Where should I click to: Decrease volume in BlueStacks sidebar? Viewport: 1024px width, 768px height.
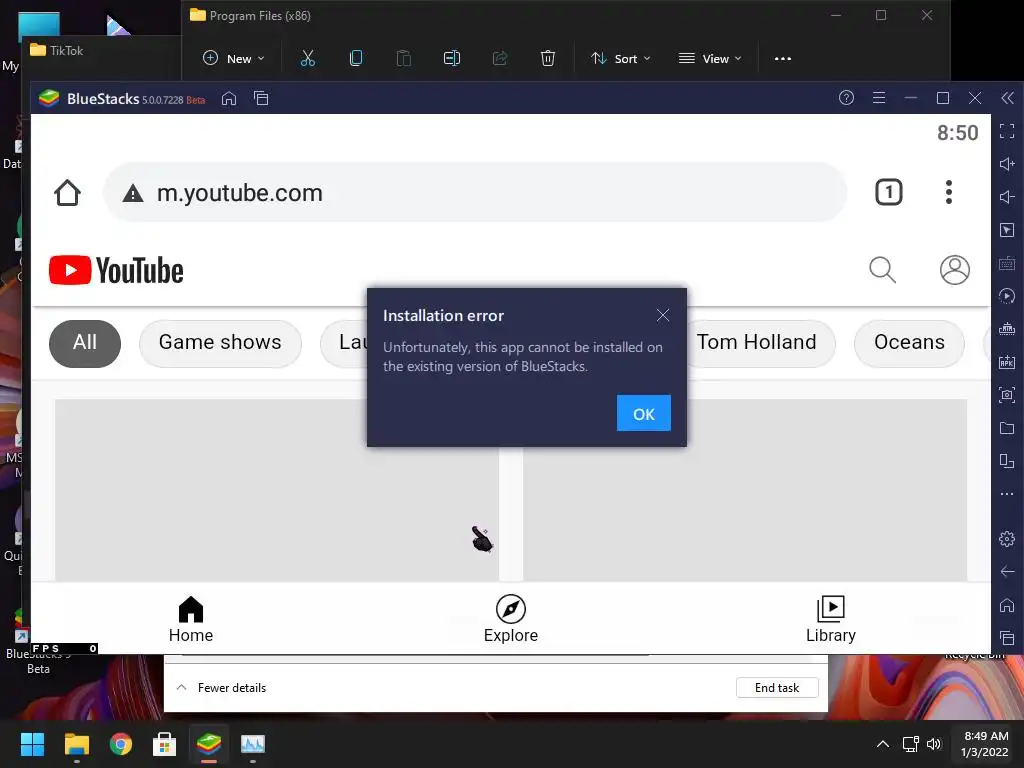(x=1007, y=197)
